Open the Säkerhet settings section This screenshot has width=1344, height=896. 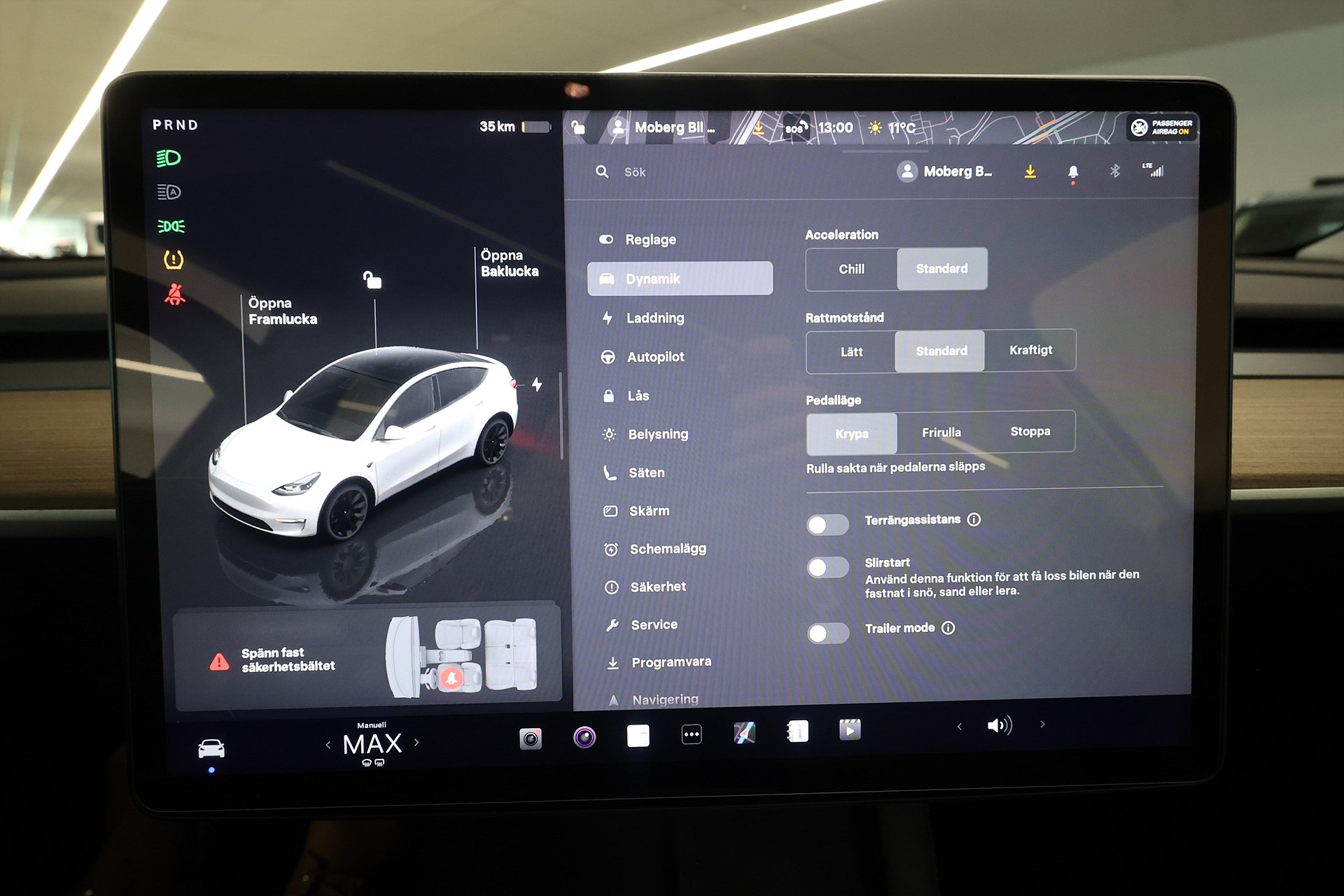pos(659,587)
